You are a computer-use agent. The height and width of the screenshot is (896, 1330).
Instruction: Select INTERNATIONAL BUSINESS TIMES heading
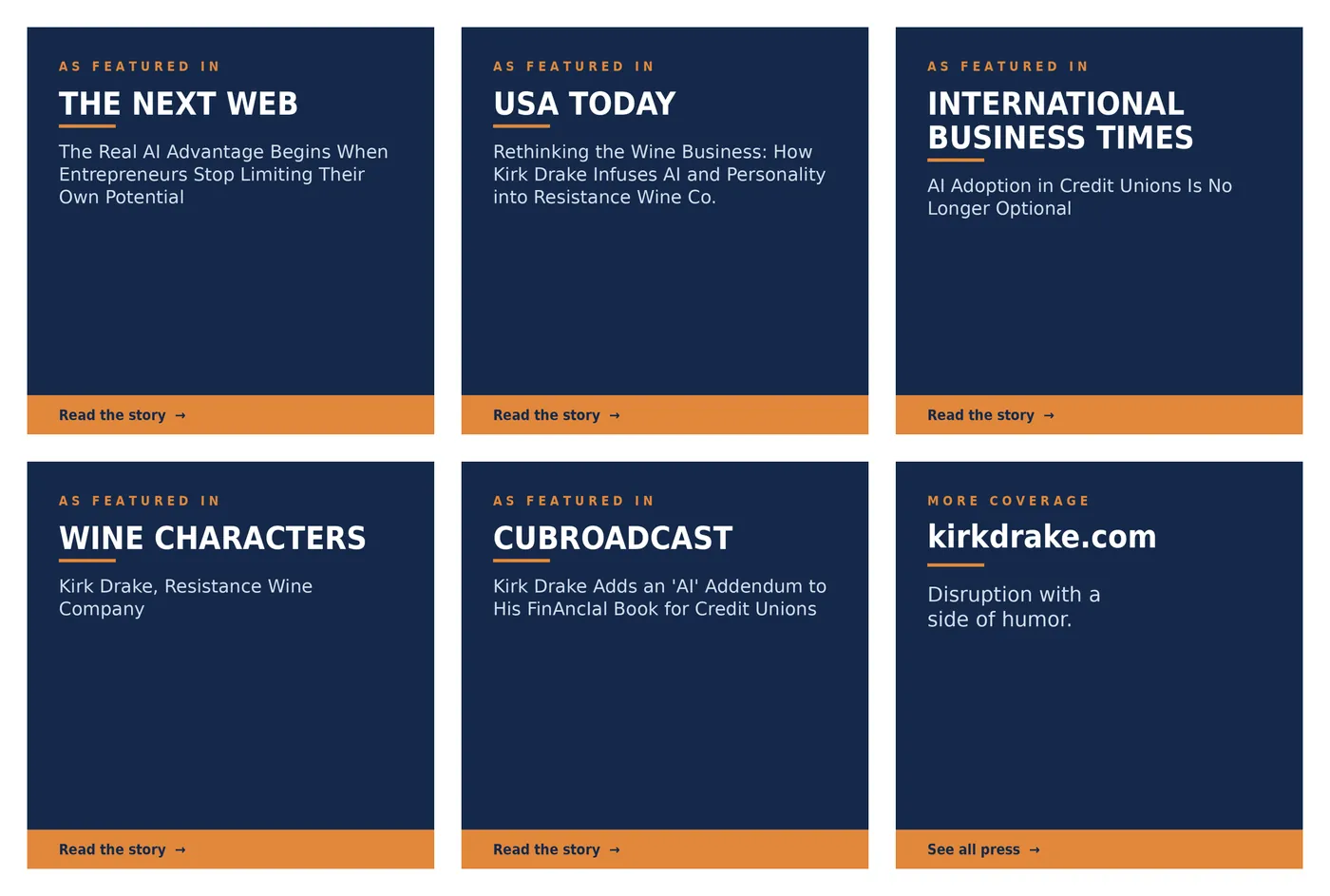pos(1060,121)
